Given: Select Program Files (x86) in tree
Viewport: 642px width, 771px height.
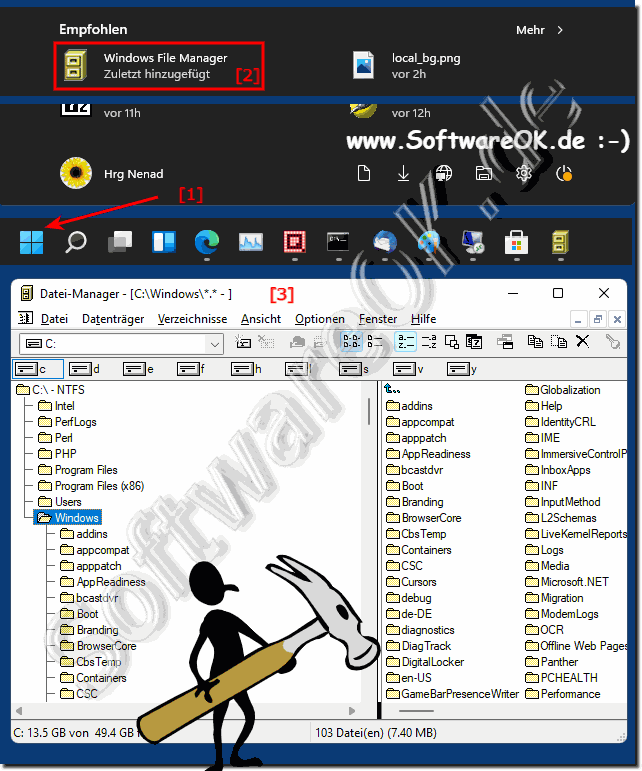Looking at the screenshot, I should [91, 486].
